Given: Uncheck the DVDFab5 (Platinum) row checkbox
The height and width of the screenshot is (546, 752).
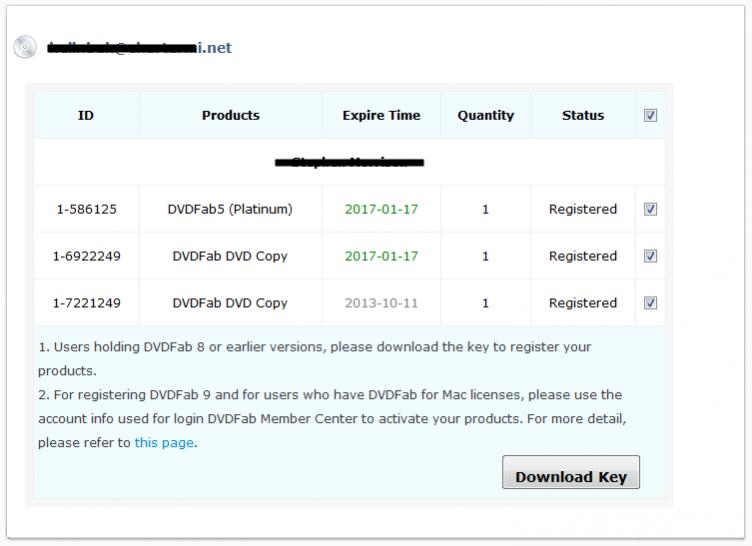Looking at the screenshot, I should [651, 209].
